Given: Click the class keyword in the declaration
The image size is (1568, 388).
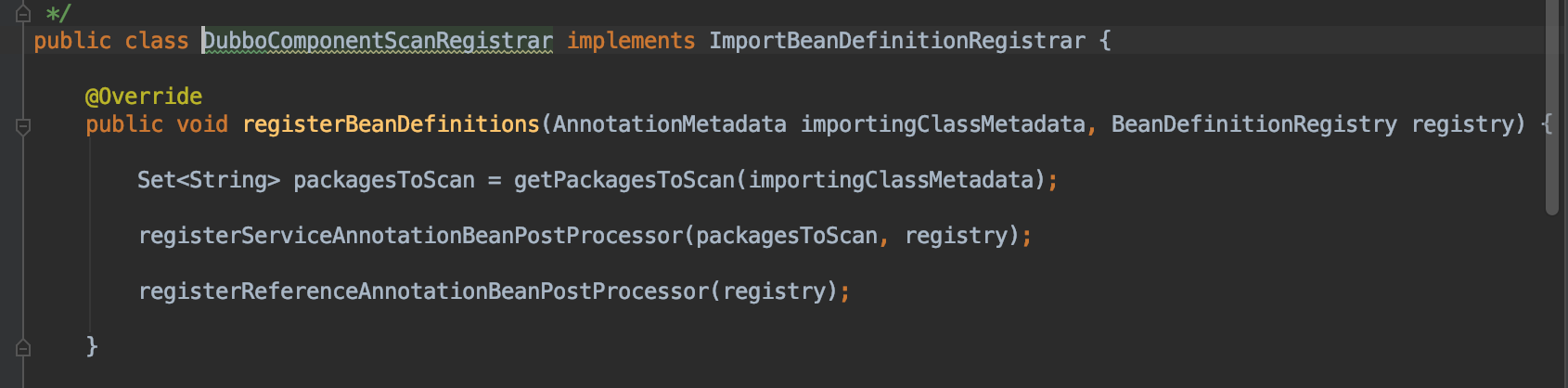Looking at the screenshot, I should click(x=156, y=41).
